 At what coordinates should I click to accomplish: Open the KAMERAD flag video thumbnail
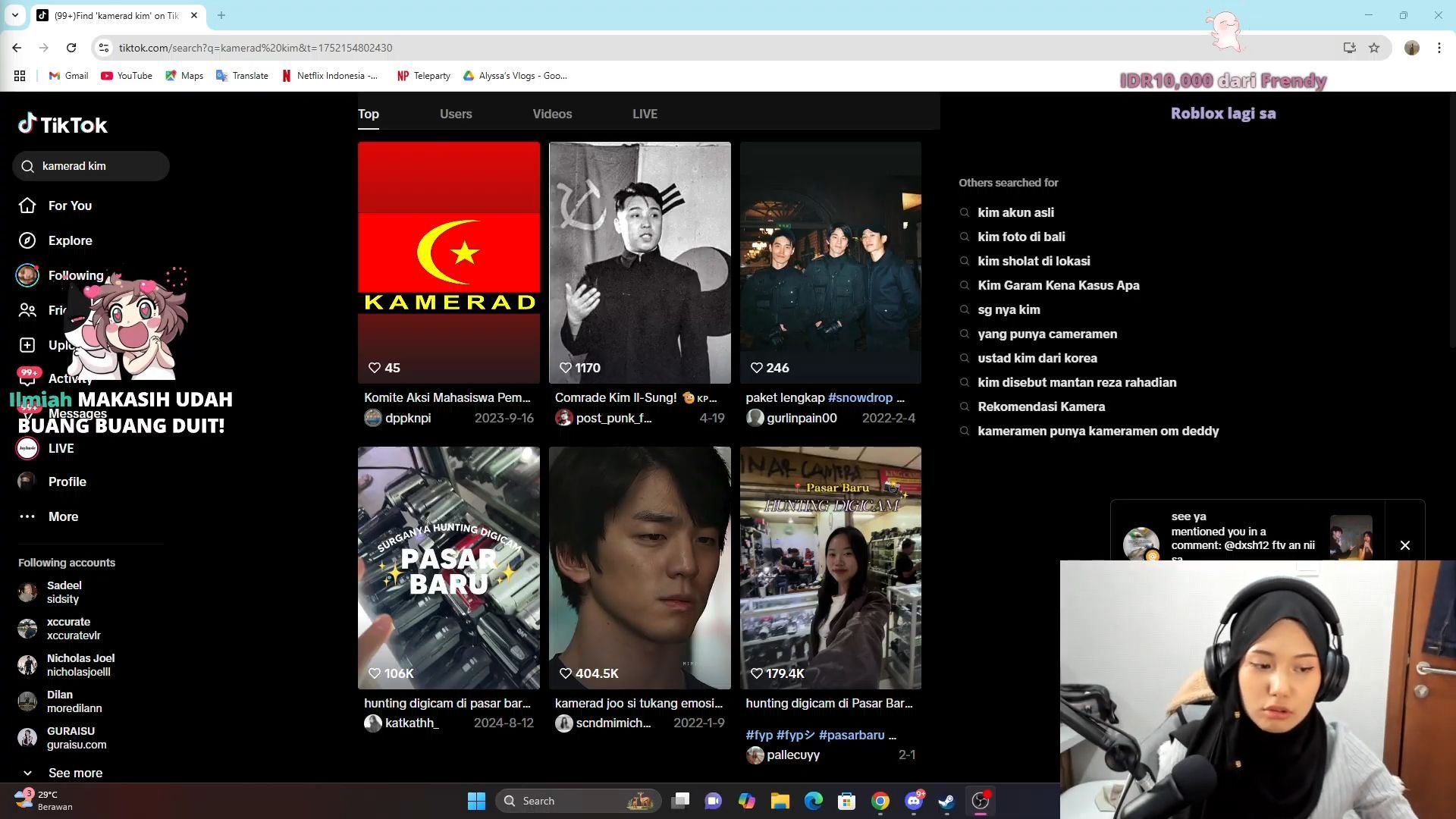click(x=449, y=262)
